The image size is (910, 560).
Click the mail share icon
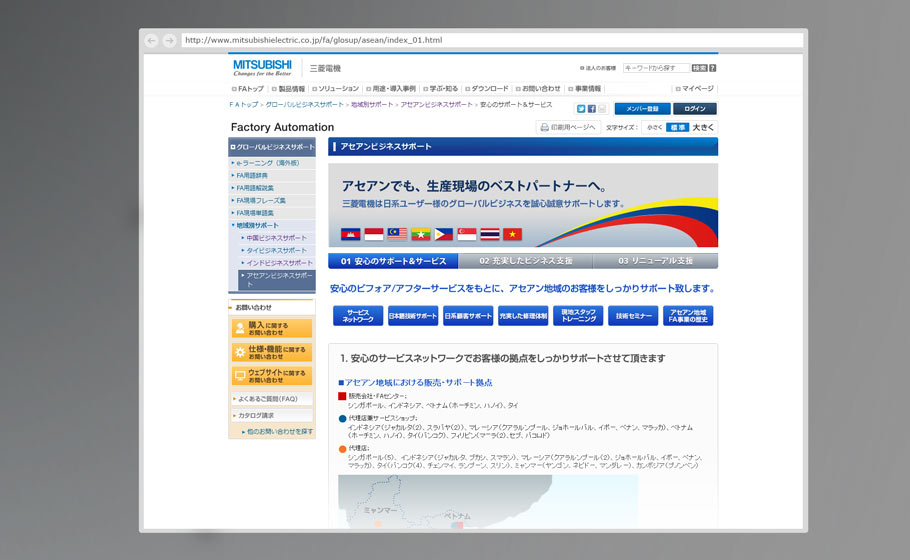602,109
